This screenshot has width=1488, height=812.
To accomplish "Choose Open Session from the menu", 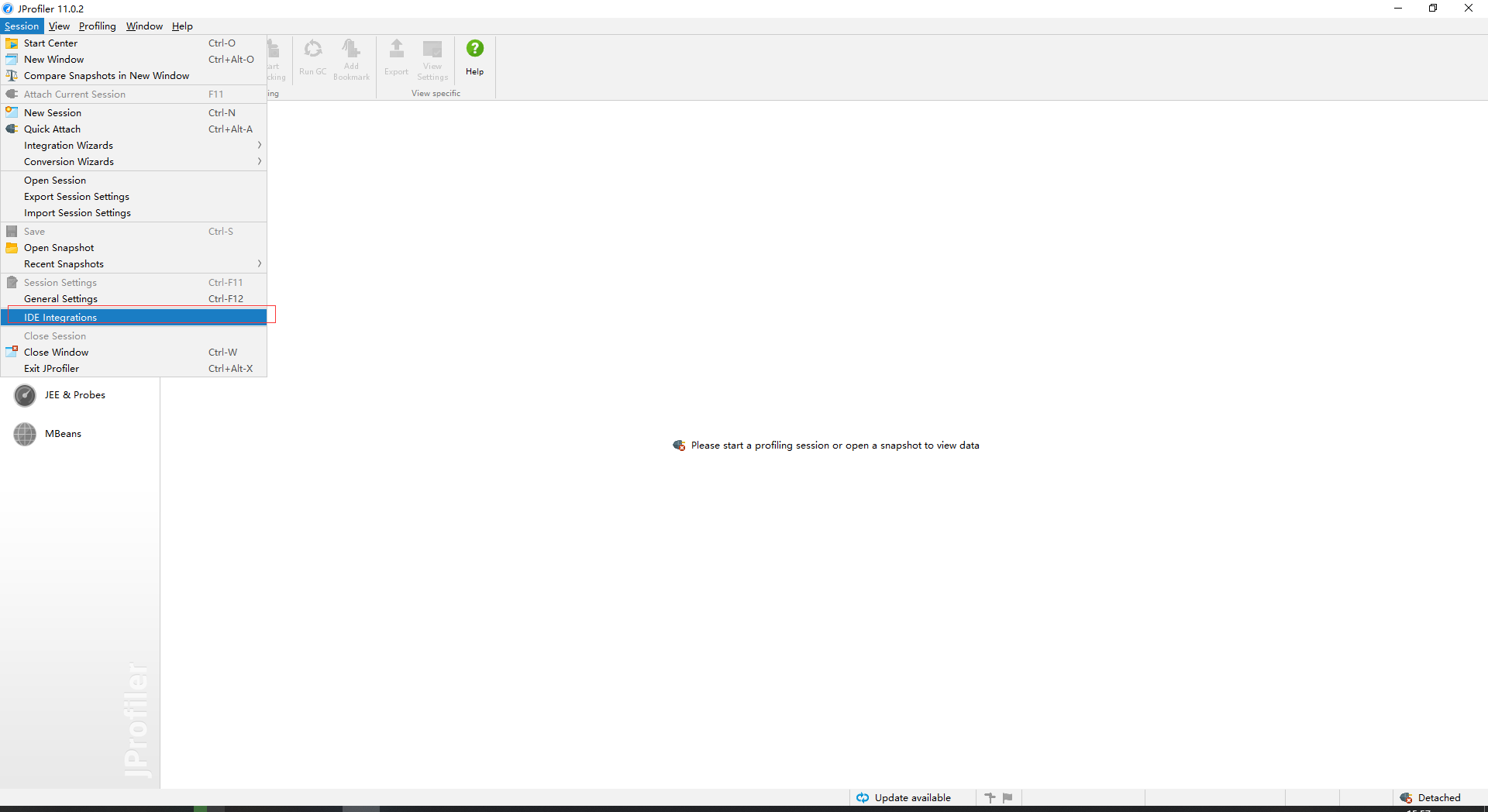I will (133, 181).
